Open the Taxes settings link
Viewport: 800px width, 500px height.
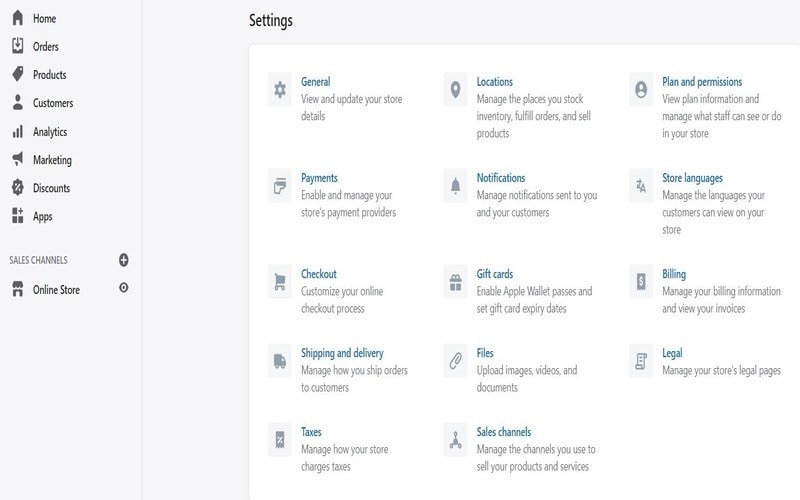coord(311,432)
